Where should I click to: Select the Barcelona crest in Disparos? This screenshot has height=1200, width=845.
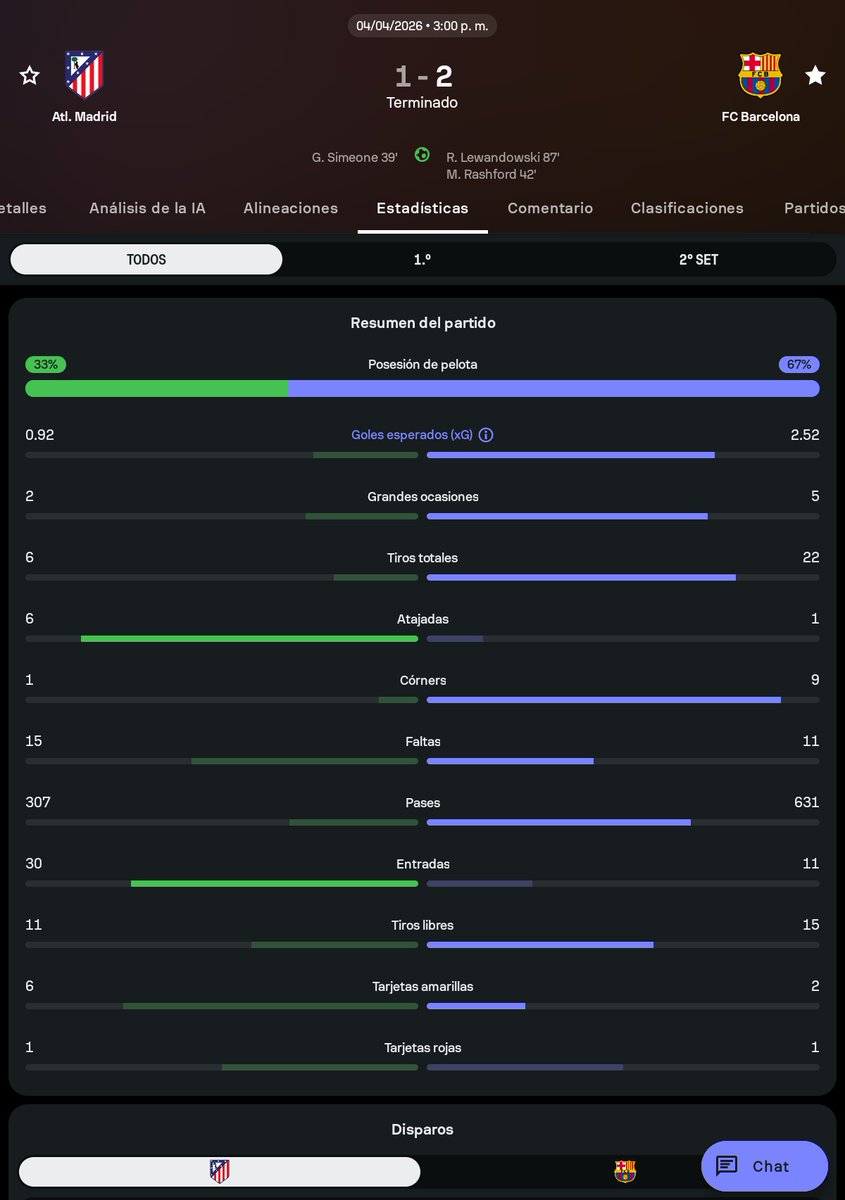point(625,1171)
